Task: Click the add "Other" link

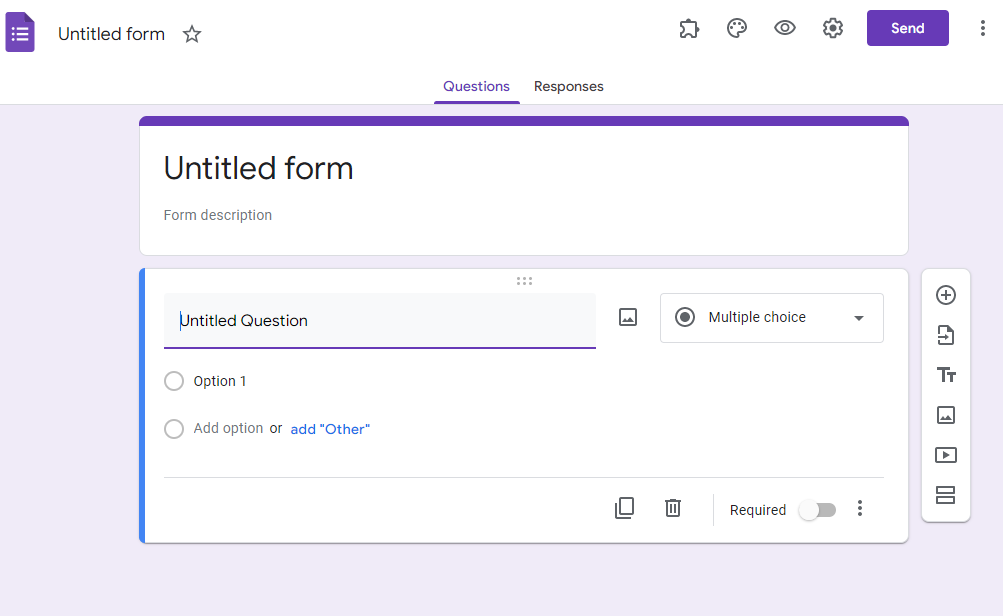Action: (x=330, y=429)
